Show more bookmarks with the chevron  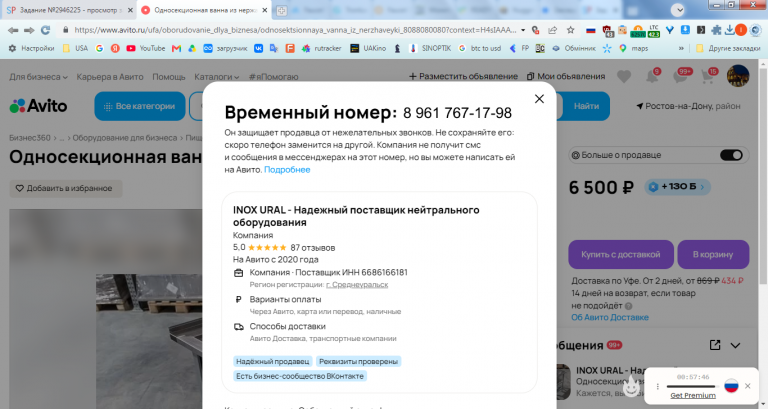[x=681, y=48]
